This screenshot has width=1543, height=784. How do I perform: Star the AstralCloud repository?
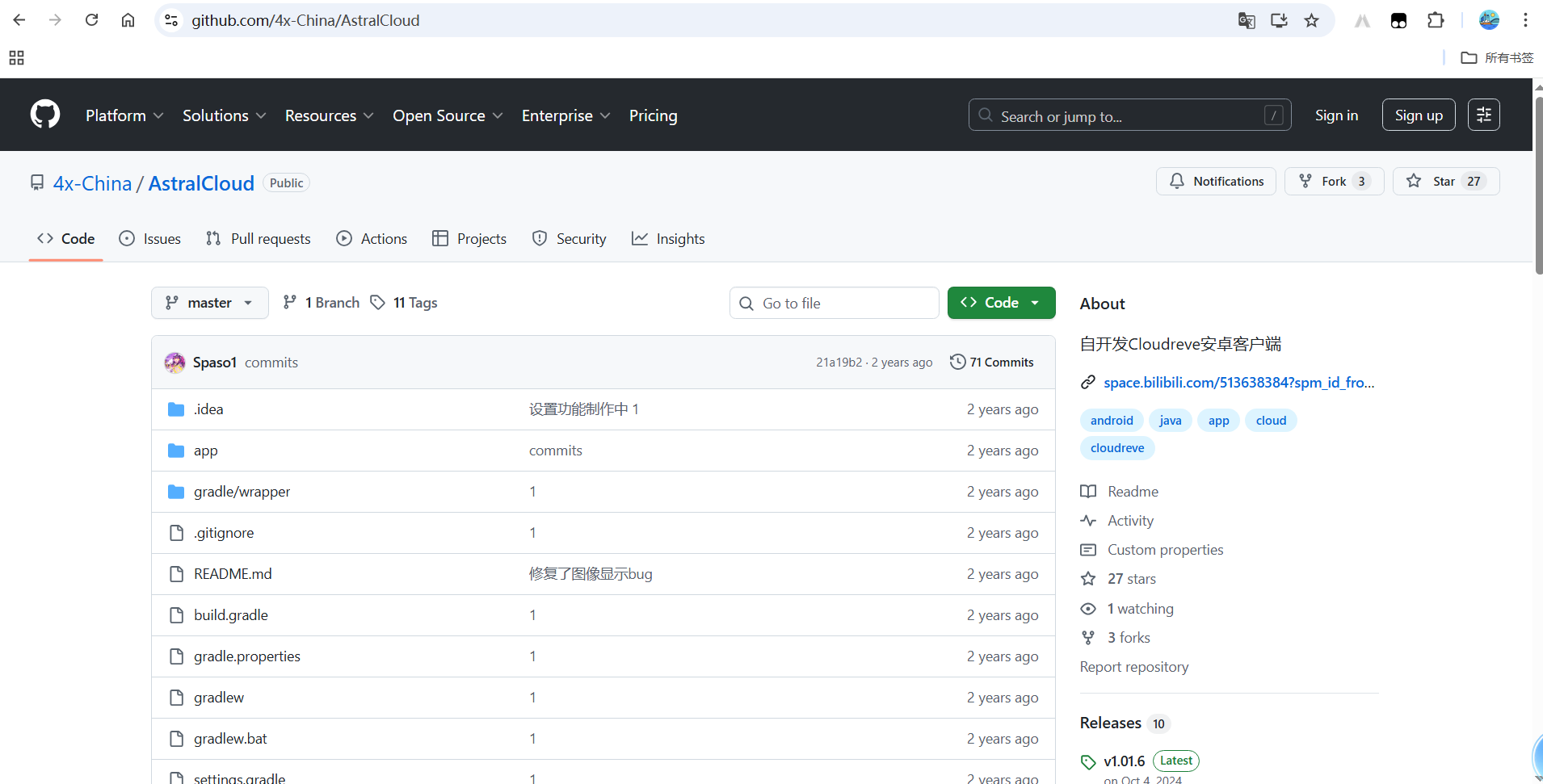pyautogui.click(x=1446, y=181)
